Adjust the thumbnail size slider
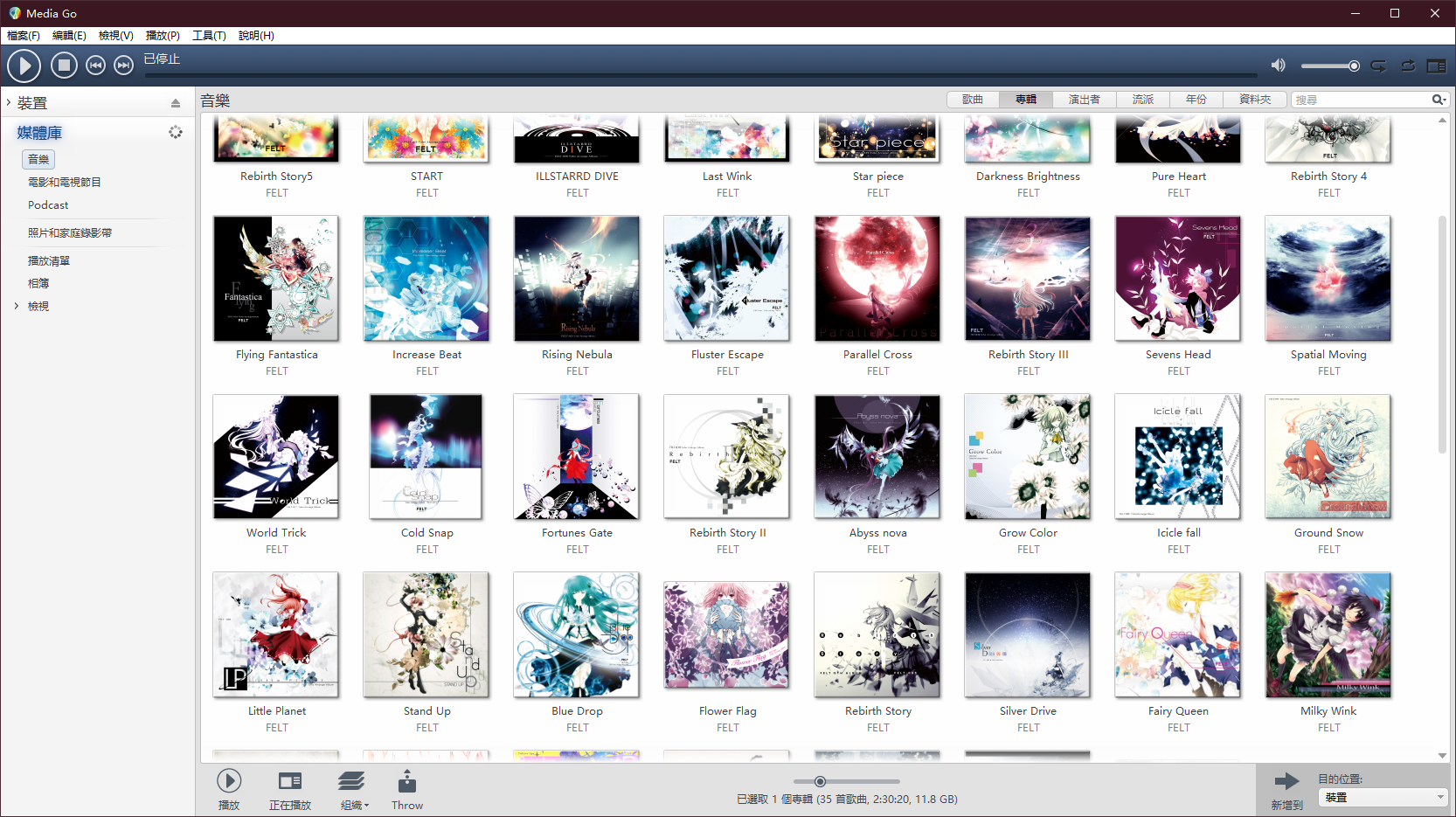 [x=820, y=781]
